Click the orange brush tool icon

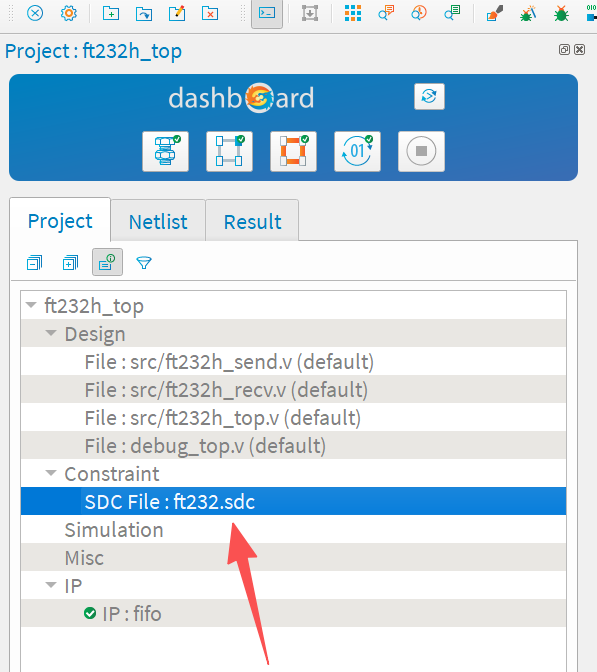click(495, 13)
